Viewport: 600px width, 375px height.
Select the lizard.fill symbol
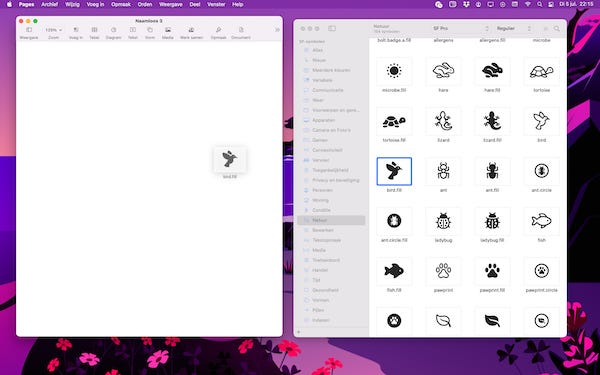[x=492, y=121]
